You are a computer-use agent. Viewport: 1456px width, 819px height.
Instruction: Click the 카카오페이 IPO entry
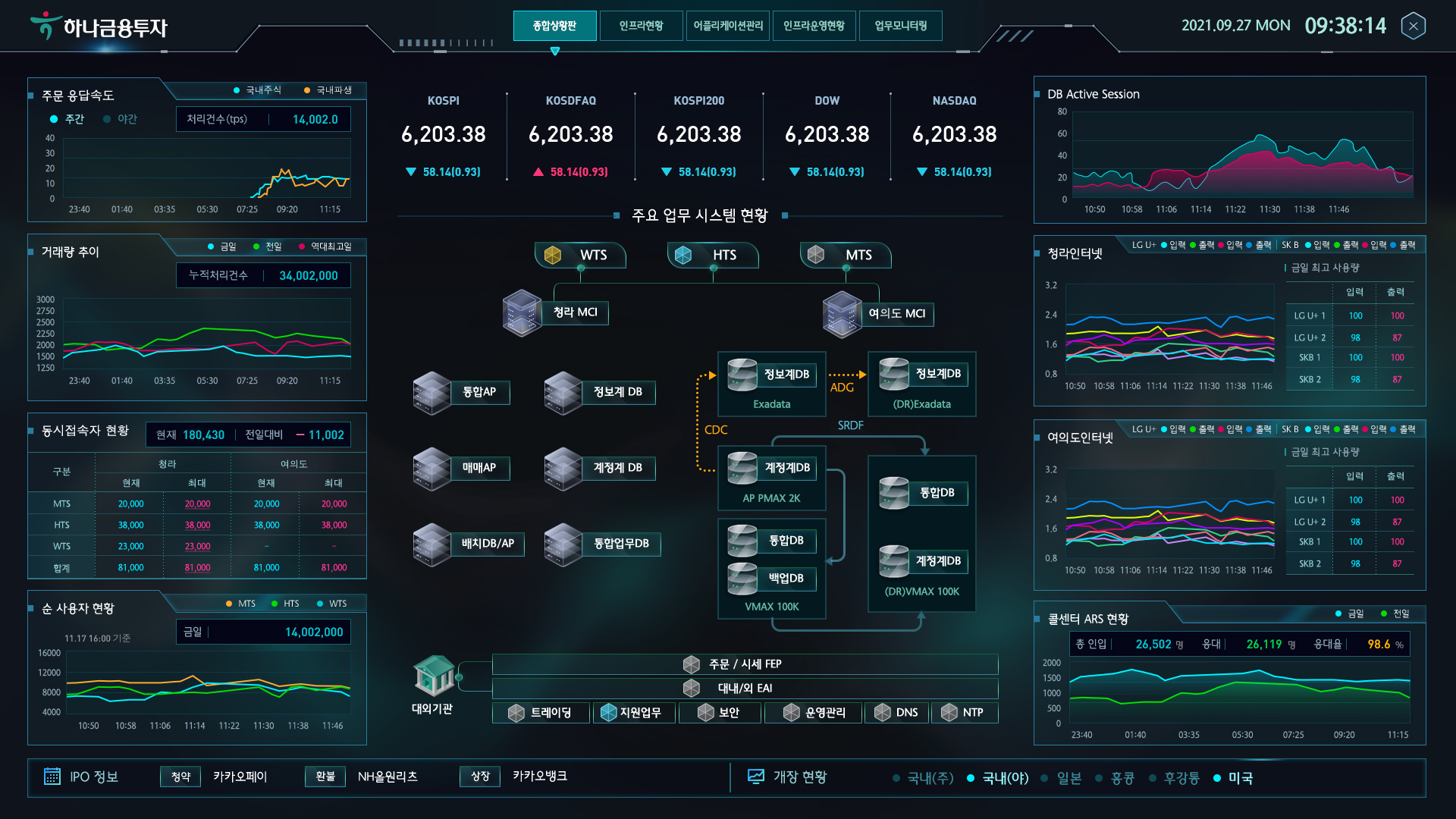click(x=240, y=777)
